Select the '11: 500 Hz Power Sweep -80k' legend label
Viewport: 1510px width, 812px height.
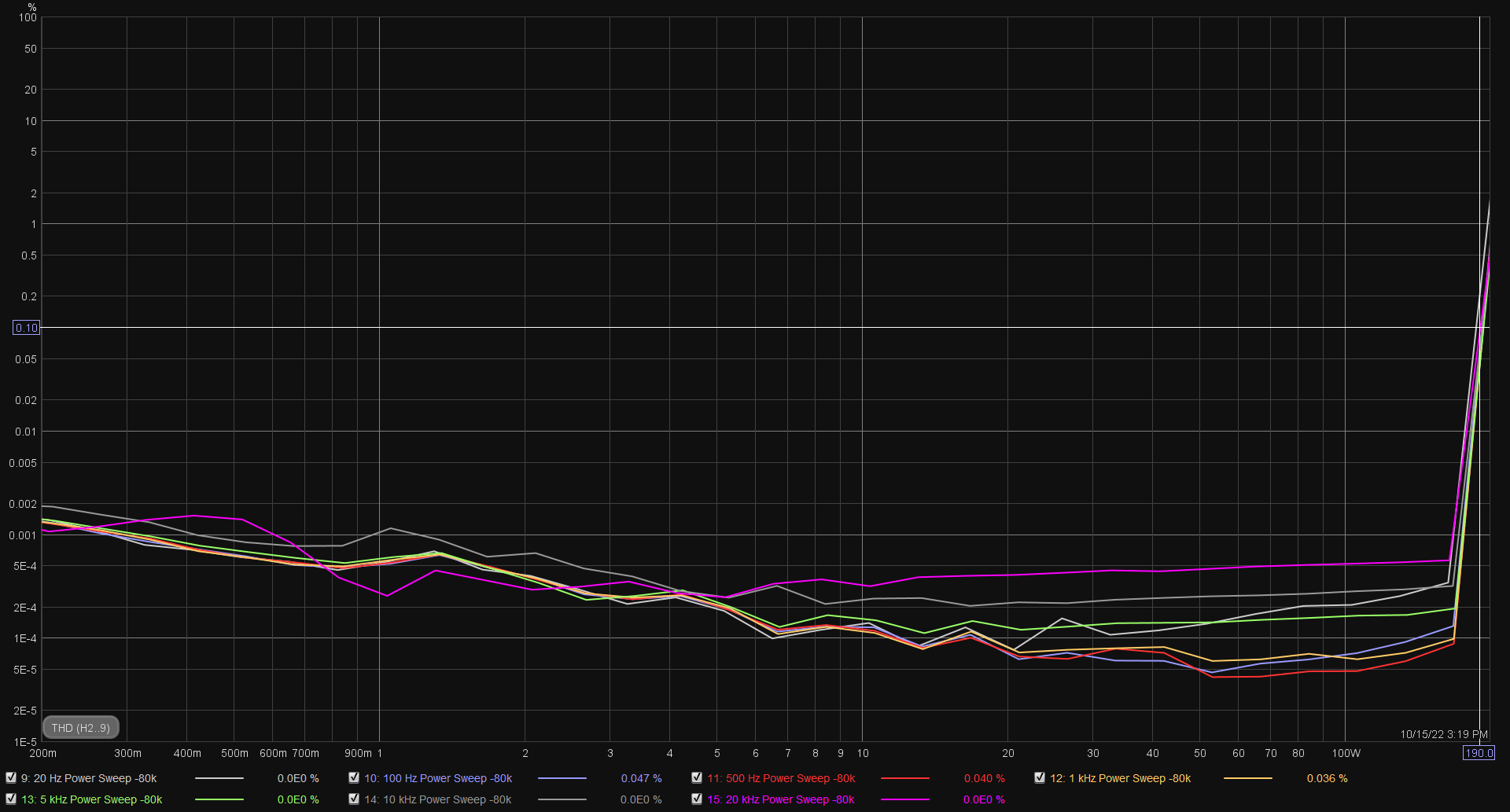tap(781, 778)
